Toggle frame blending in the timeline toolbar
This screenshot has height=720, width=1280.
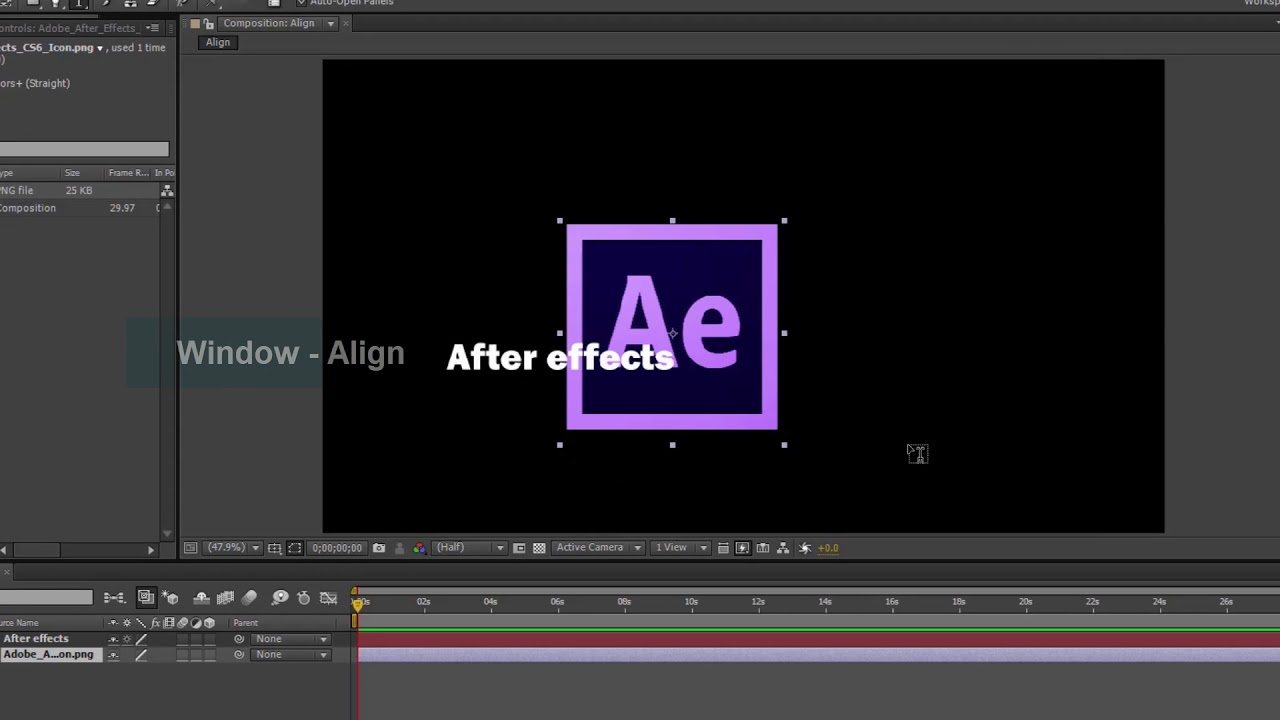[x=225, y=598]
